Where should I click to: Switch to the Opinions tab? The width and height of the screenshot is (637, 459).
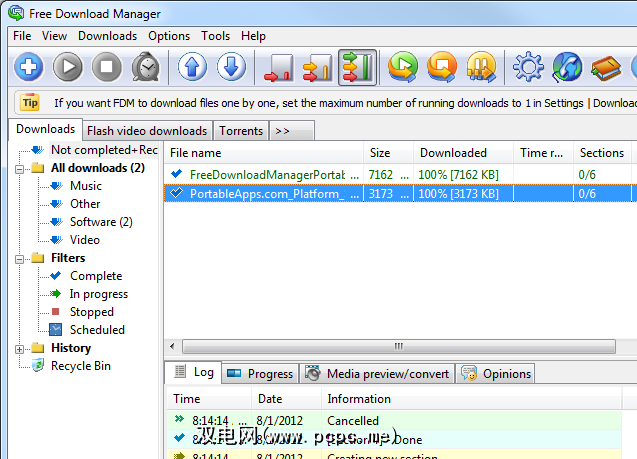coord(496,374)
